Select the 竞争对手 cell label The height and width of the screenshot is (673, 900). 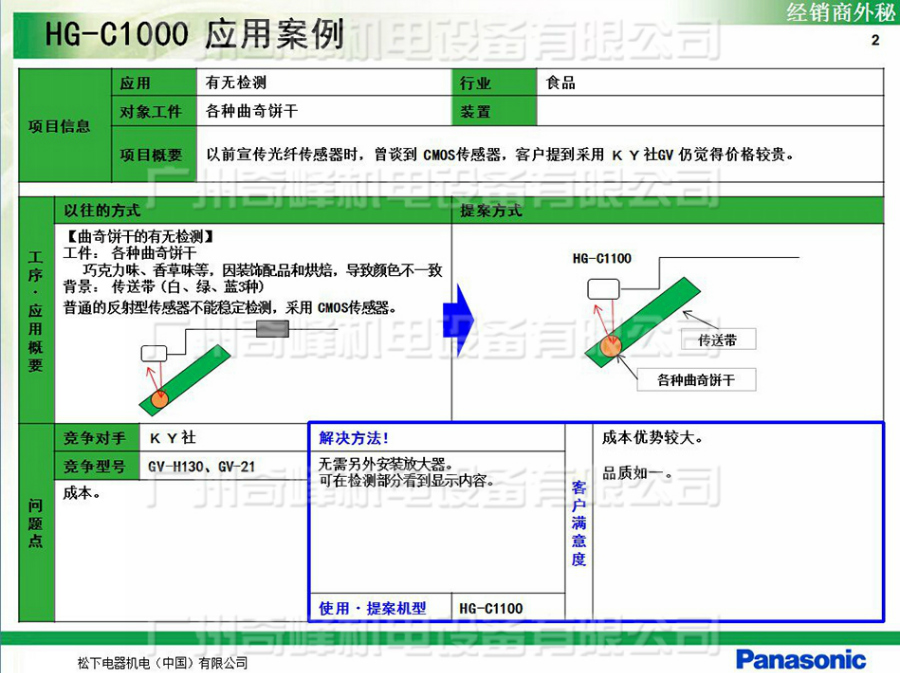[95, 438]
